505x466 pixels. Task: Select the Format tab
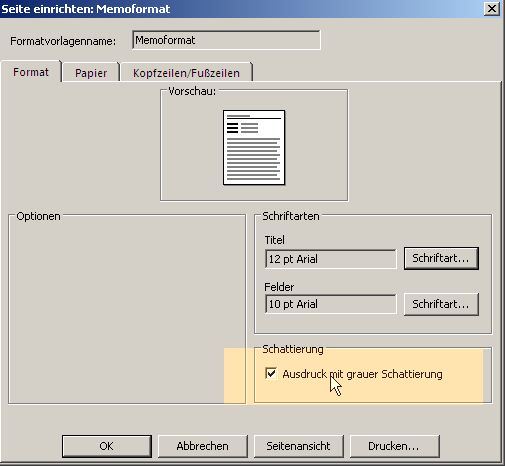[31, 72]
